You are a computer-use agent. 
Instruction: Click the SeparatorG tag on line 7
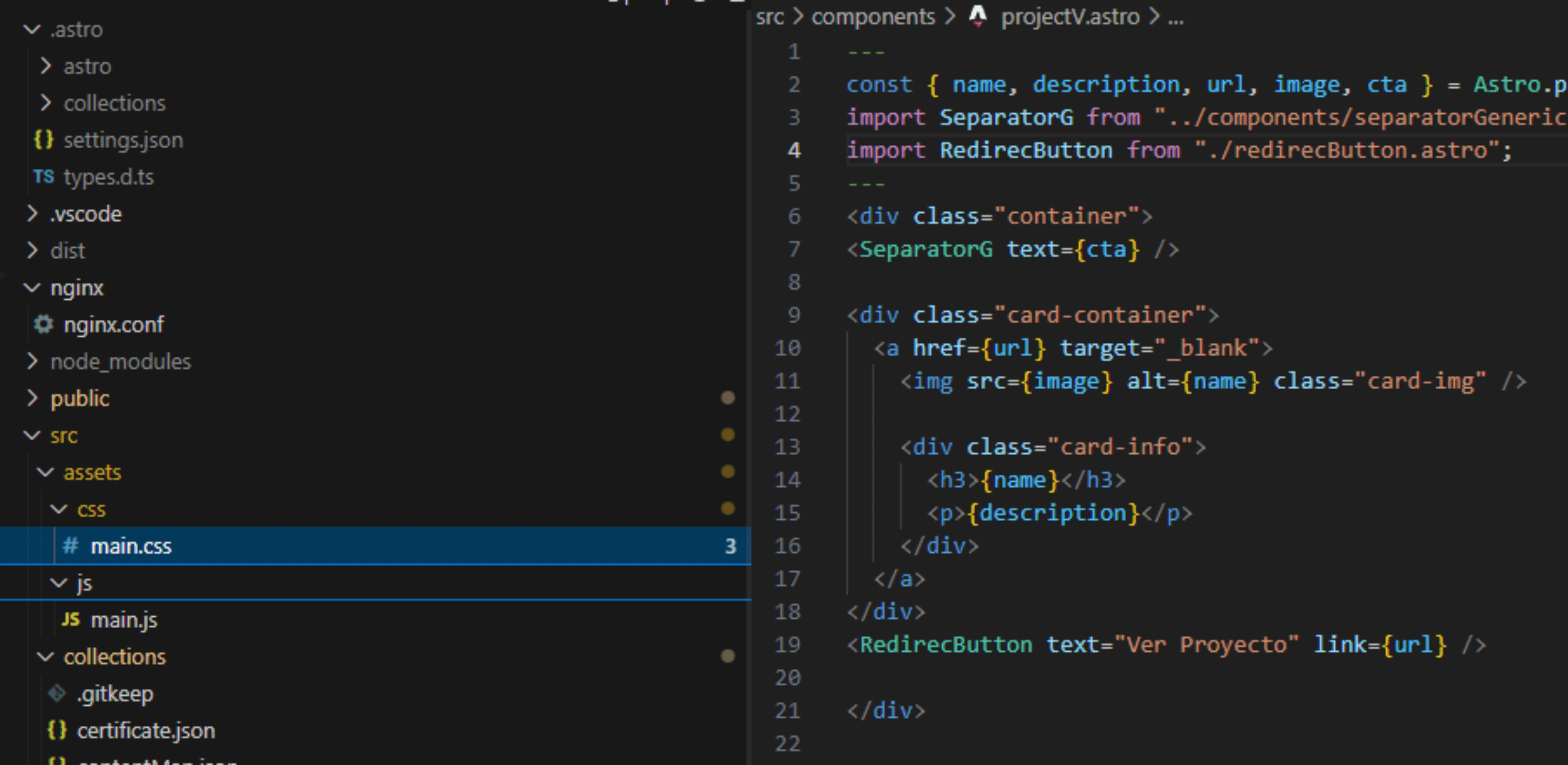pyautogui.click(x=926, y=249)
